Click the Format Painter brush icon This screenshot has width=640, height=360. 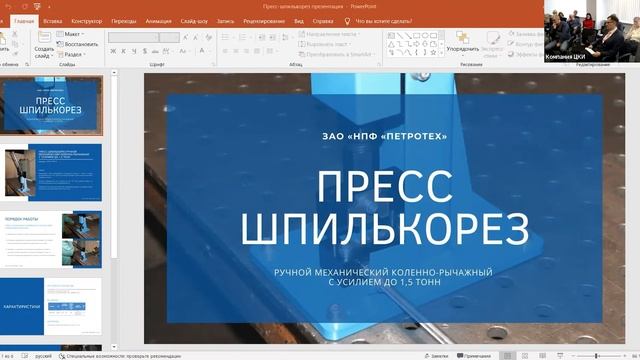pos(15,53)
